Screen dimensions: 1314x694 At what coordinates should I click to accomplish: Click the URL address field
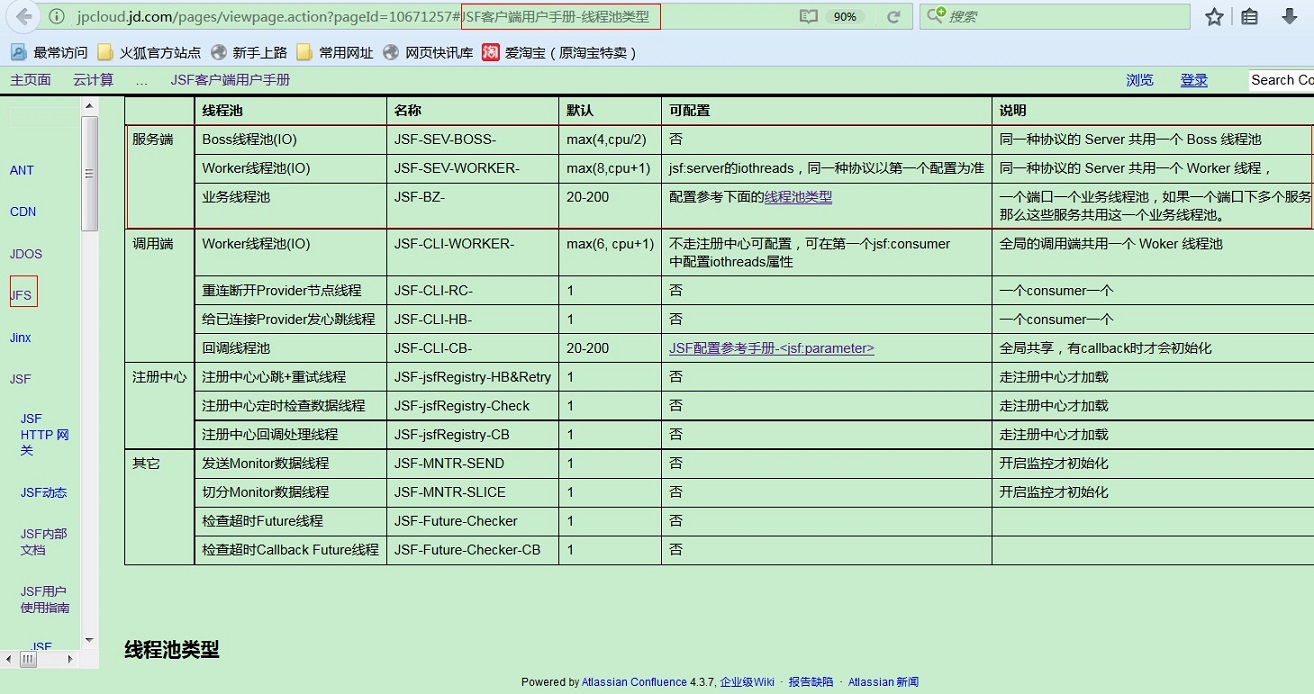tap(430, 17)
